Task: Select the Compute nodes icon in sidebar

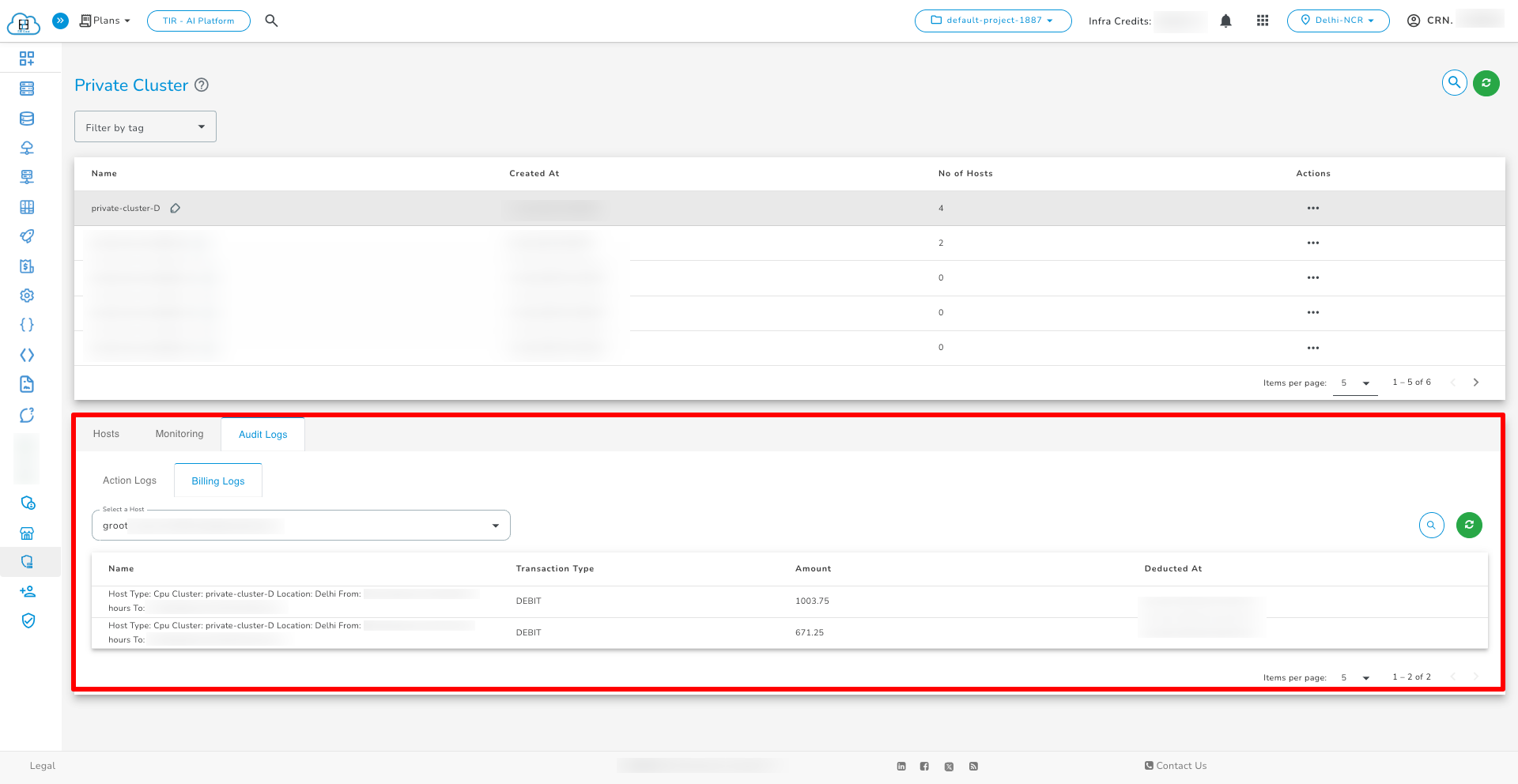Action: pos(27,89)
